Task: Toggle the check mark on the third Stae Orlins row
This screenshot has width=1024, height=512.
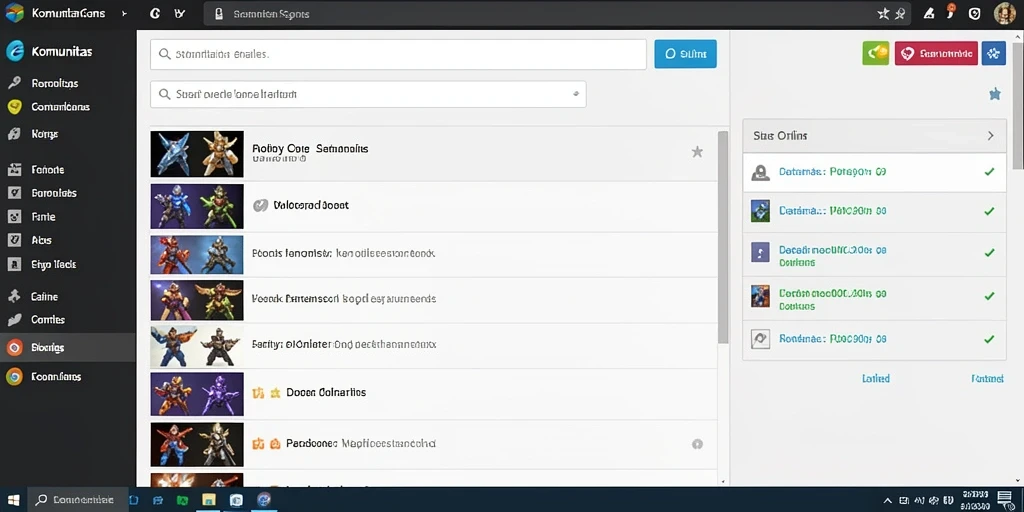Action: [x=989, y=253]
